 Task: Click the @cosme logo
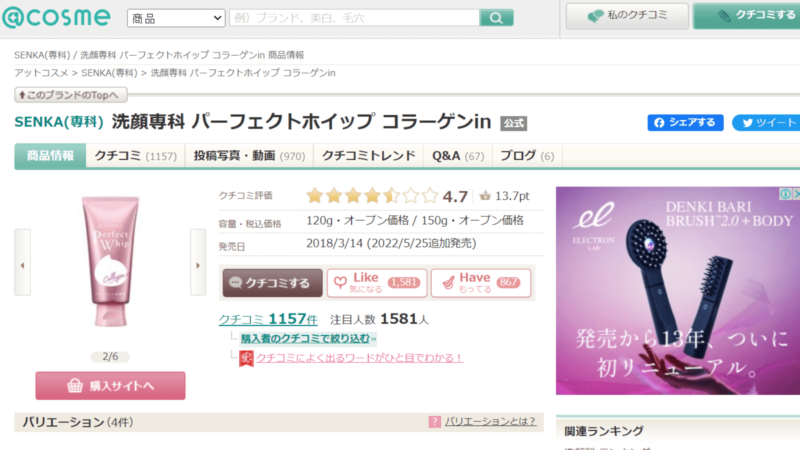[x=56, y=17]
